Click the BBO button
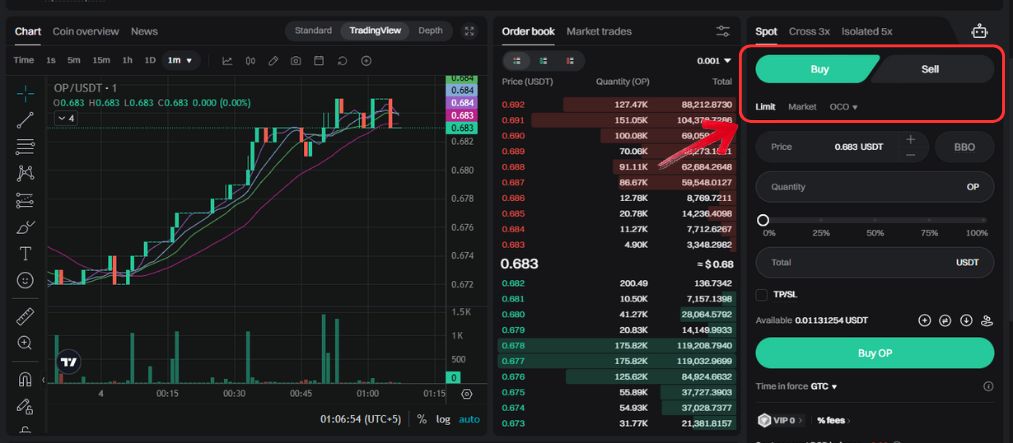 click(965, 147)
